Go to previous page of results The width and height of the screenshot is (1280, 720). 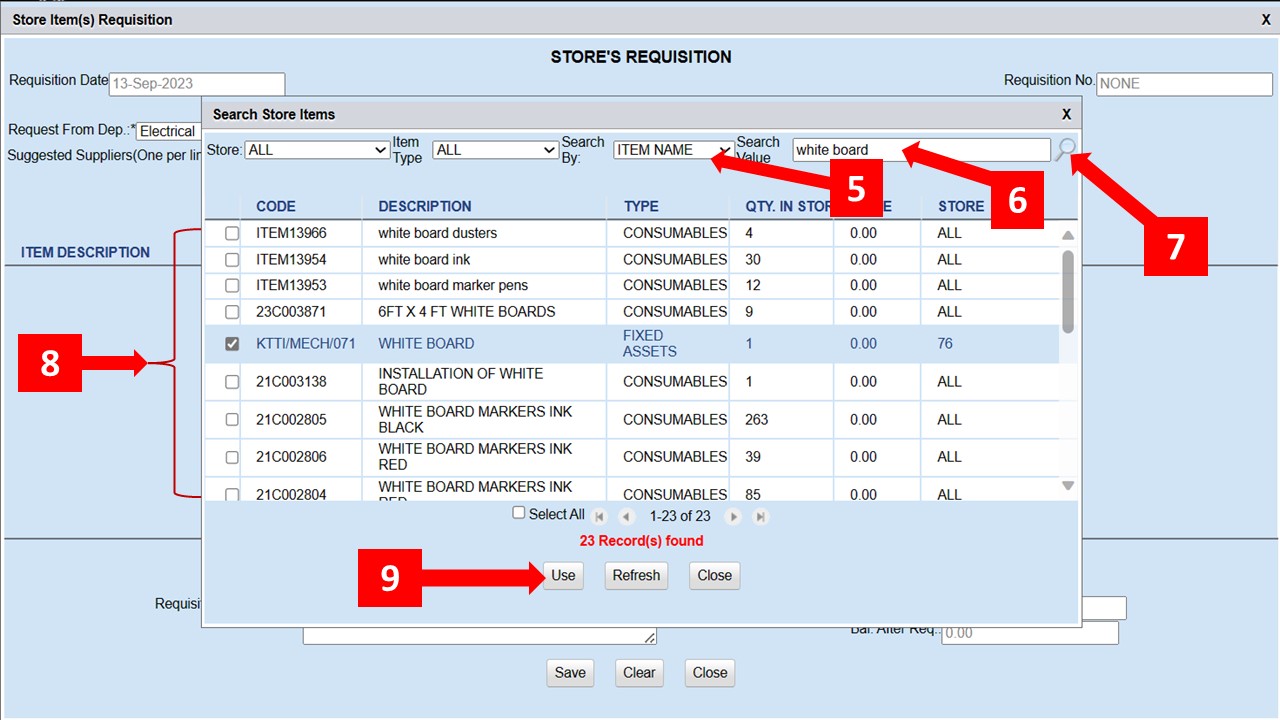click(627, 517)
